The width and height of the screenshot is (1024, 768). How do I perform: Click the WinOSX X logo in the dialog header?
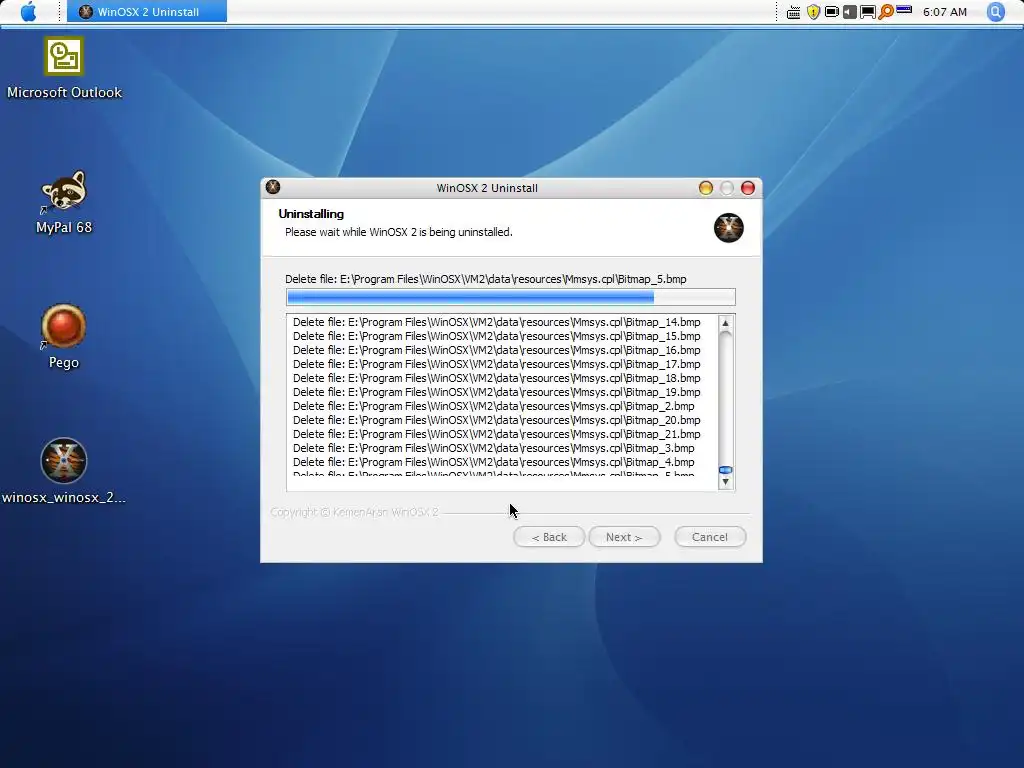(728, 228)
